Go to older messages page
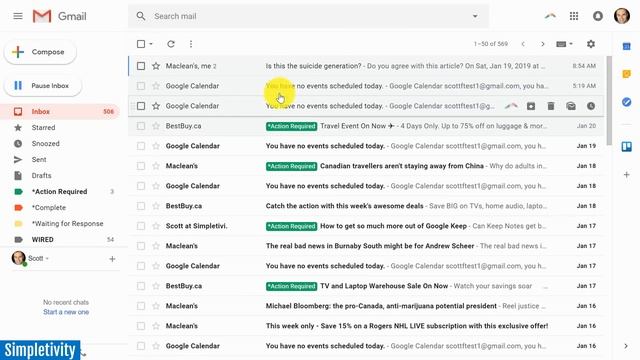The image size is (640, 360). 542,44
